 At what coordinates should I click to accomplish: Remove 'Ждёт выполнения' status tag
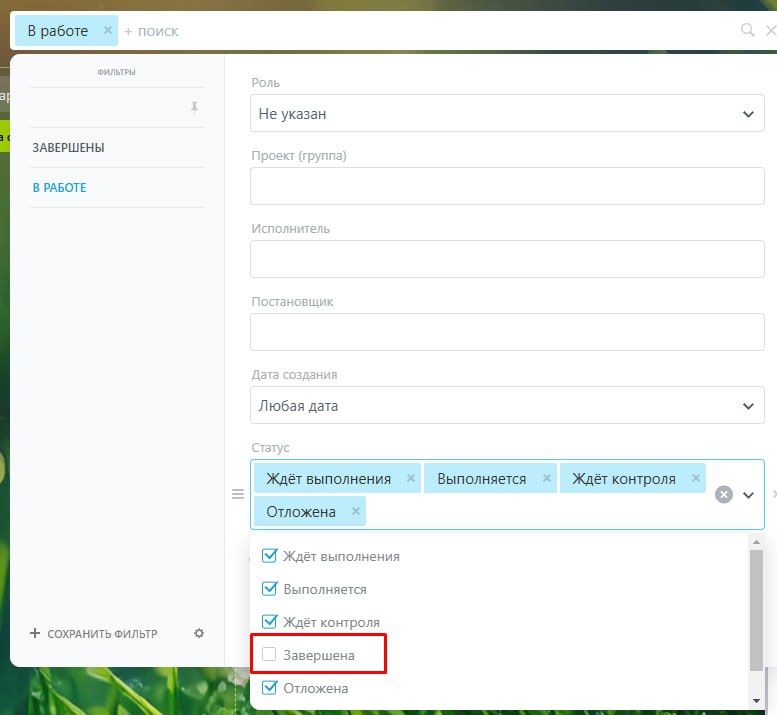(411, 478)
